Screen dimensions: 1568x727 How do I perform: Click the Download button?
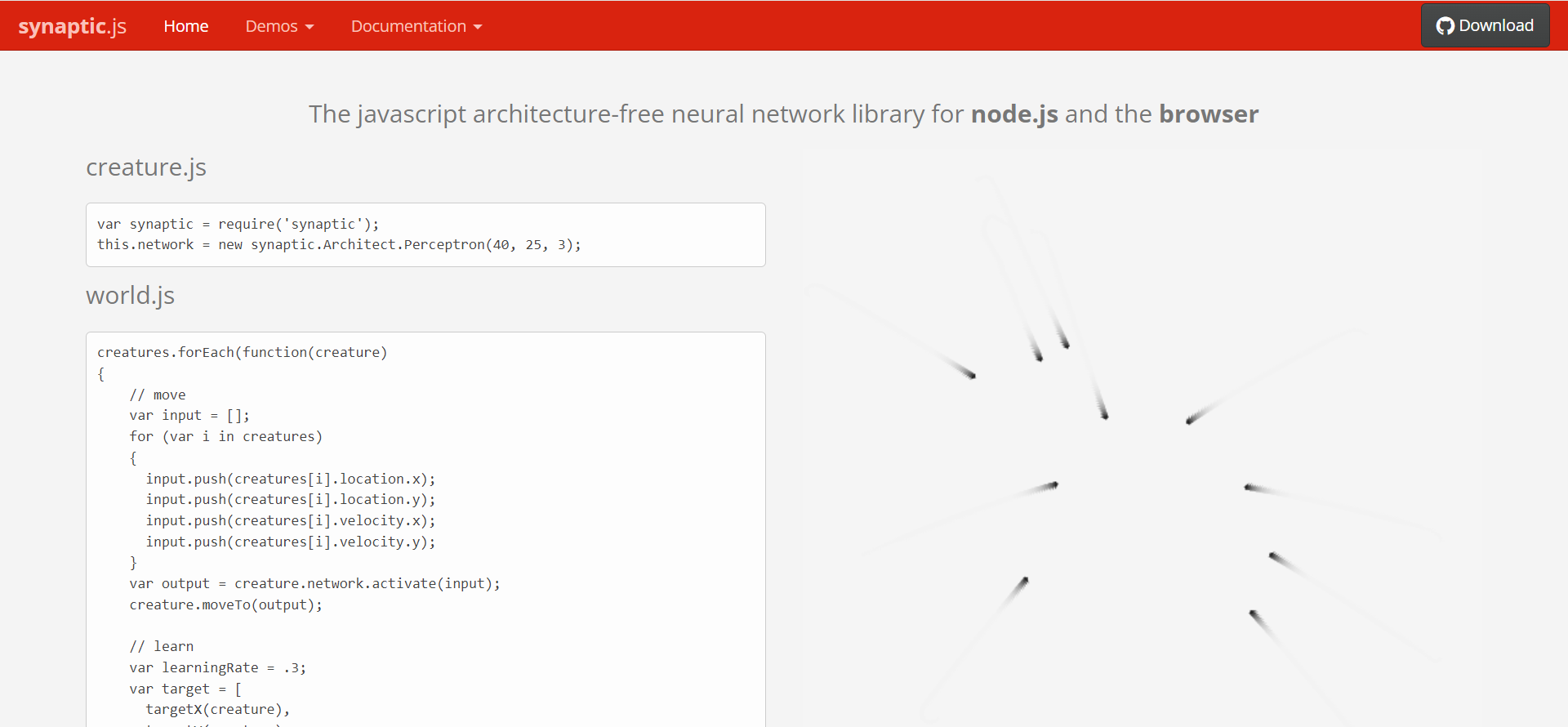coord(1485,25)
